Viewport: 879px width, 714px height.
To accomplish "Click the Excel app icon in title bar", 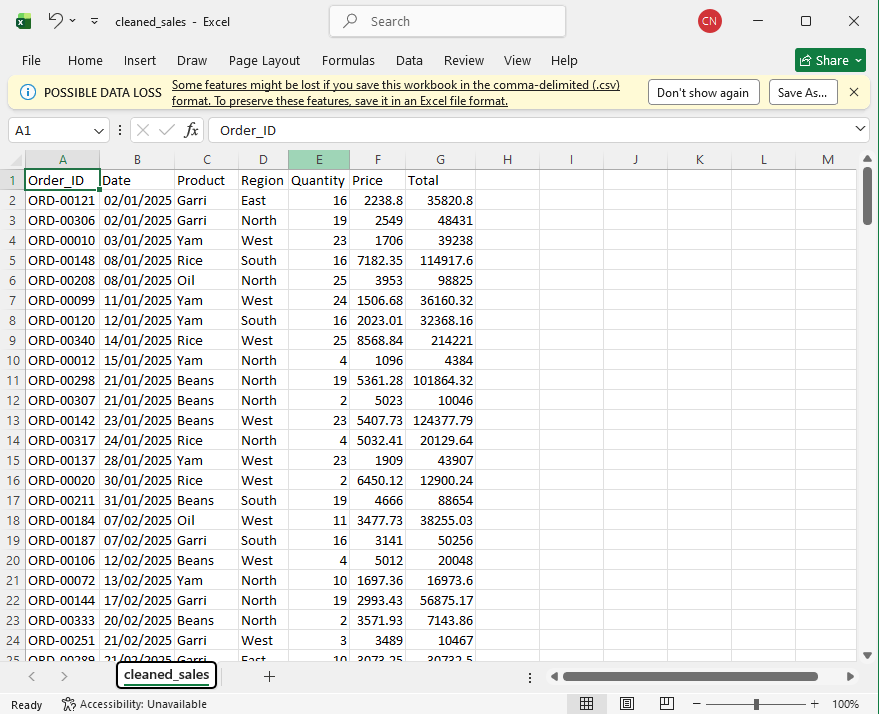I will tap(23, 21).
